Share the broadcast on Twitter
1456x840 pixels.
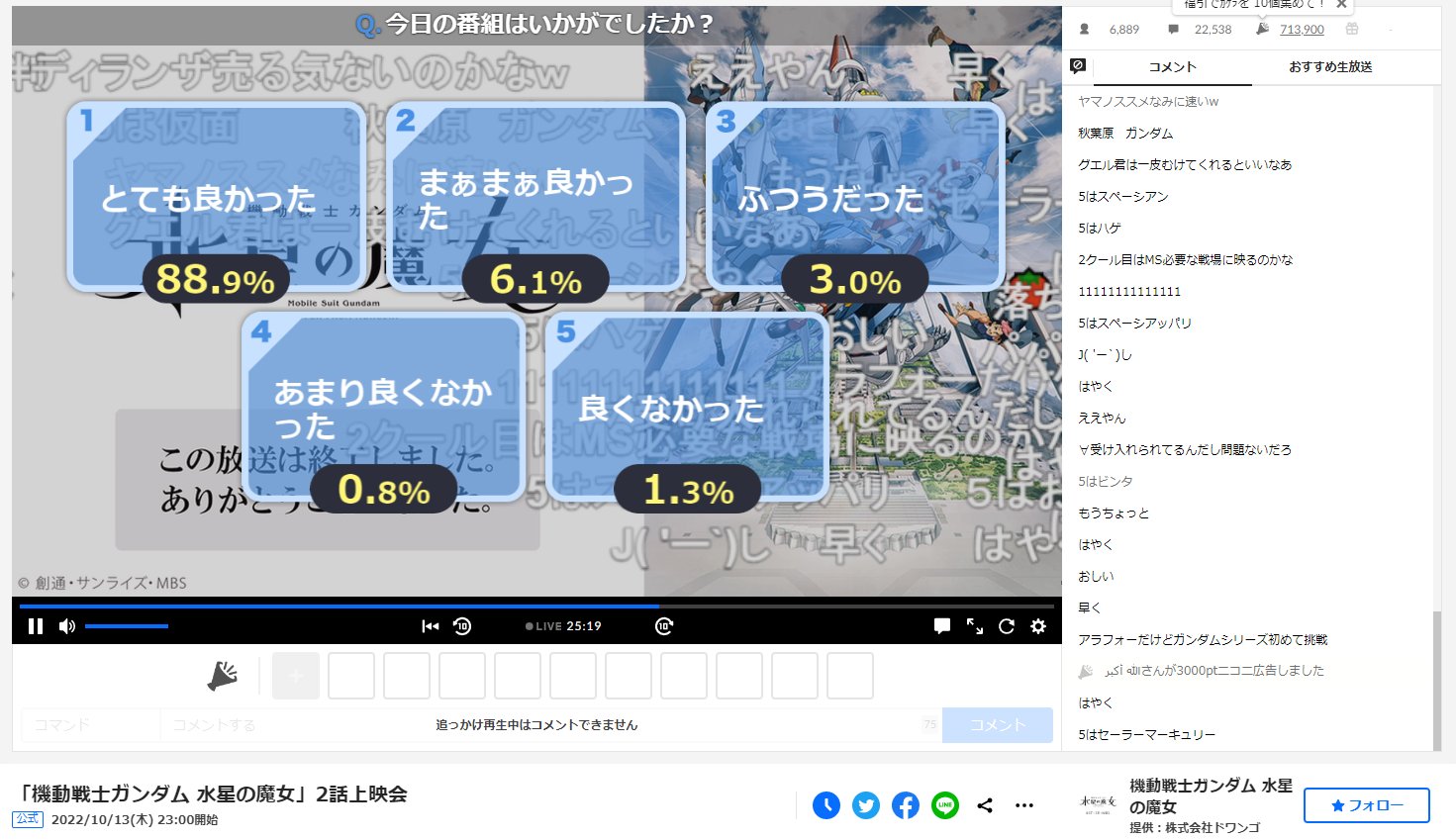(x=866, y=805)
